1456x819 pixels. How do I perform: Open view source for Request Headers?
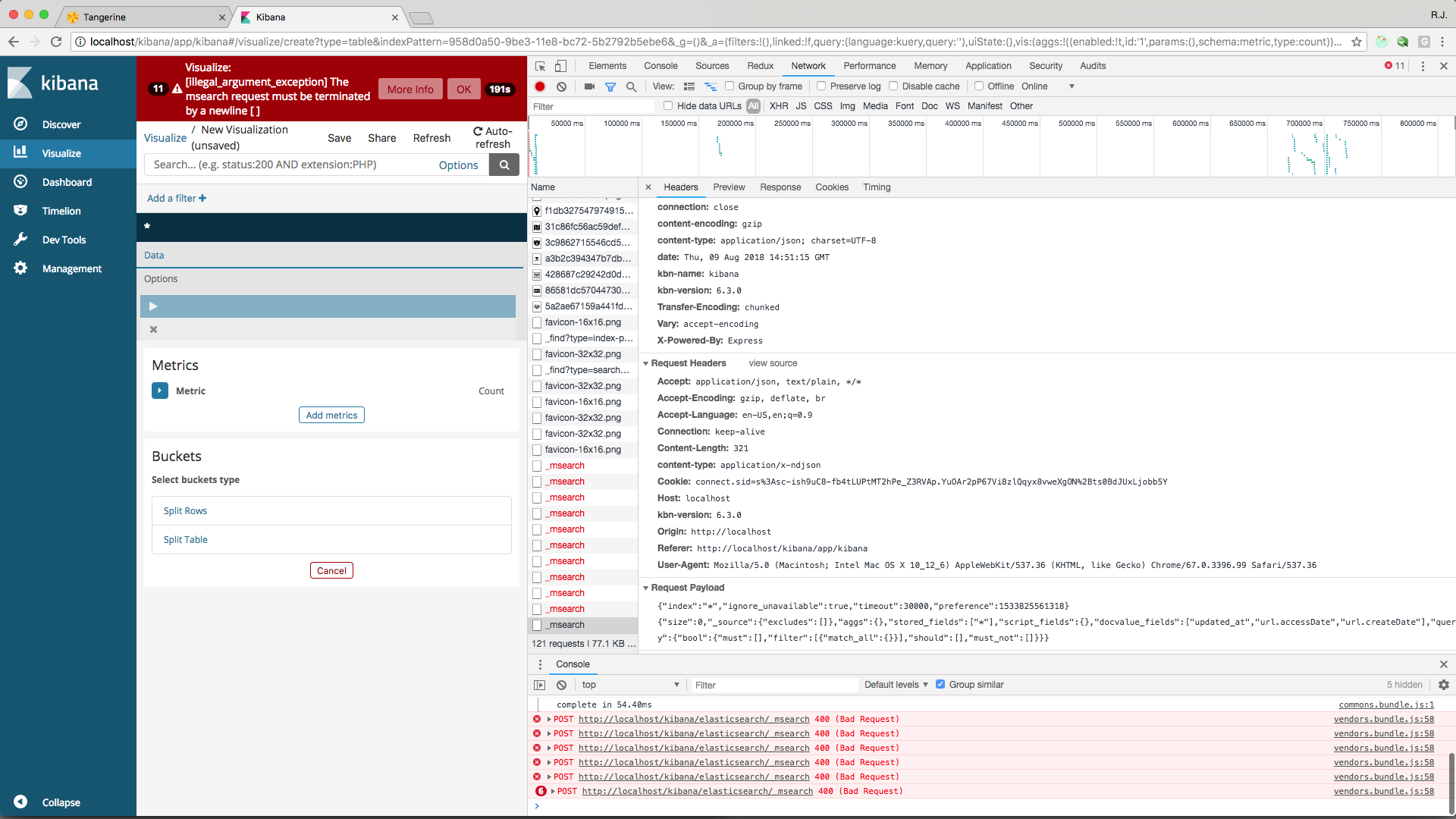[773, 363]
